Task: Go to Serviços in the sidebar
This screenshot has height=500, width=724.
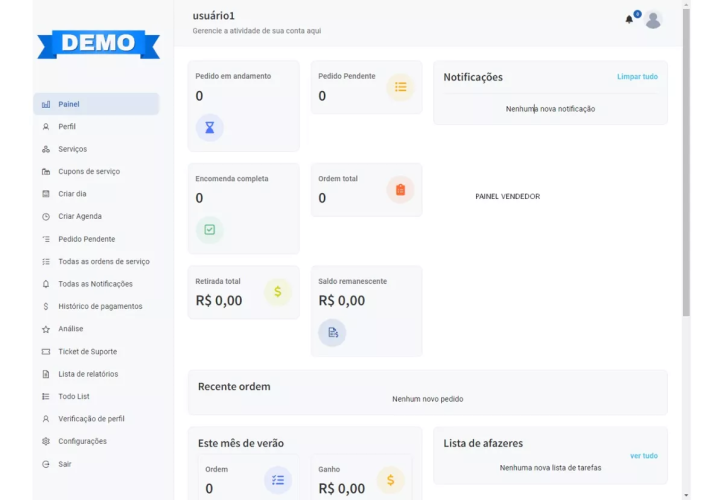Action: (72, 149)
